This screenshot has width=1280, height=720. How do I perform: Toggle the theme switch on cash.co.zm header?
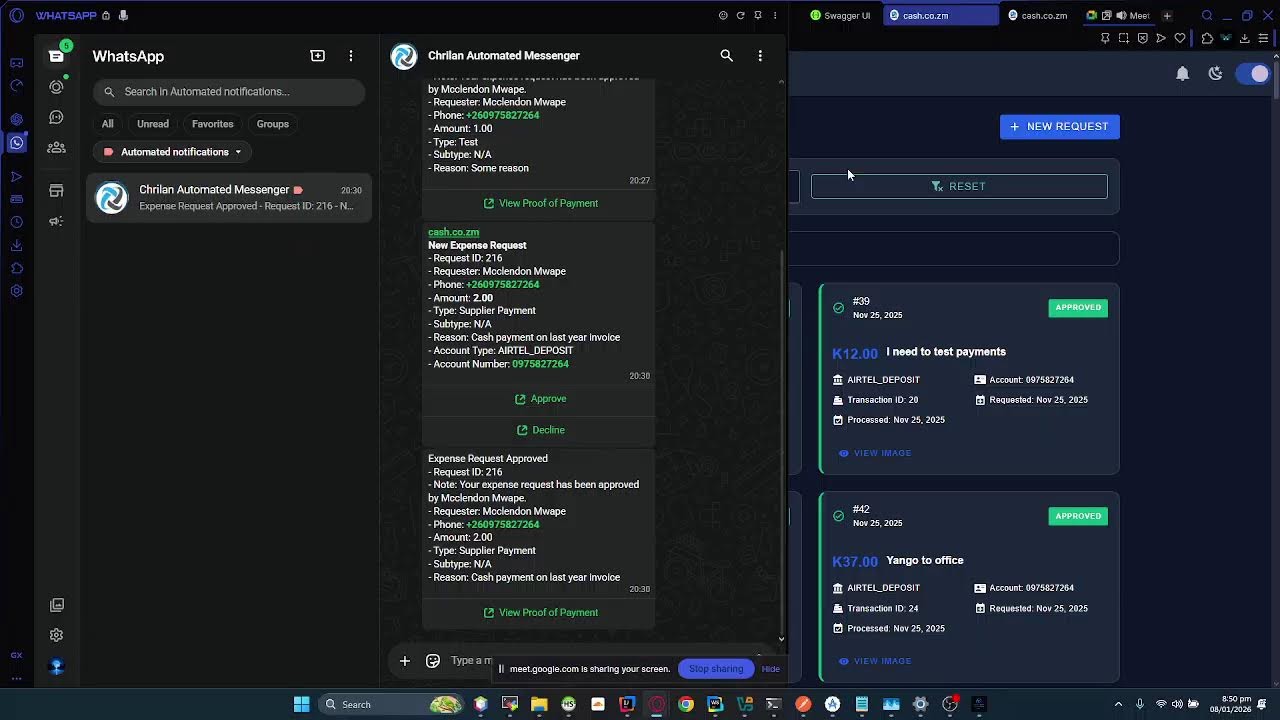point(1253,73)
